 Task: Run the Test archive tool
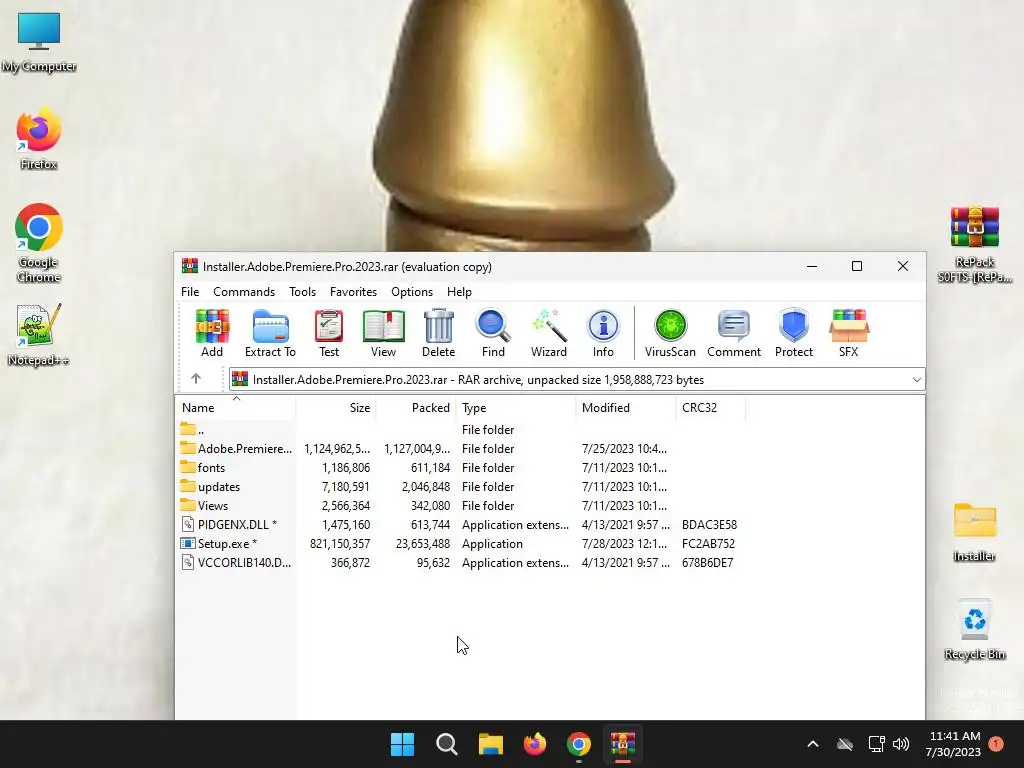[328, 333]
